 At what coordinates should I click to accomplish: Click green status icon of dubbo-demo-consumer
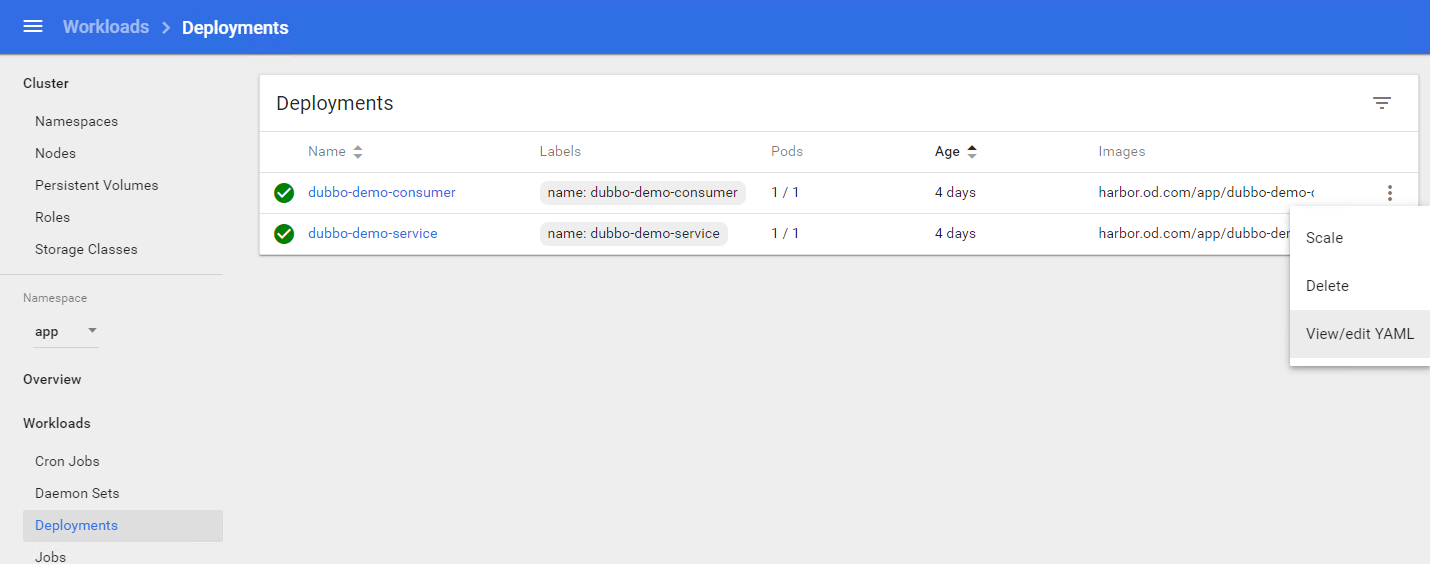(x=284, y=193)
